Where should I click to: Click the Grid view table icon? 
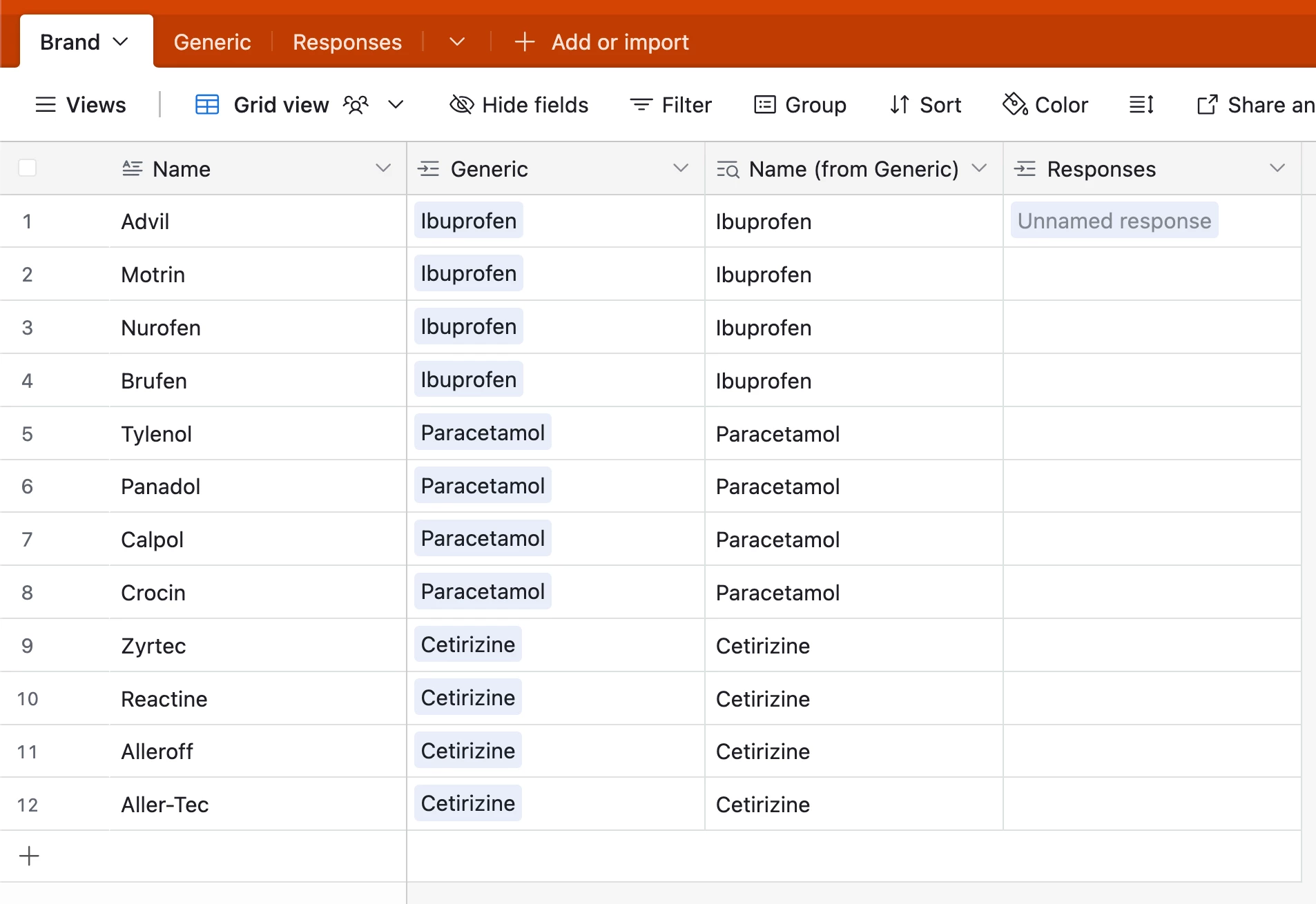207,105
